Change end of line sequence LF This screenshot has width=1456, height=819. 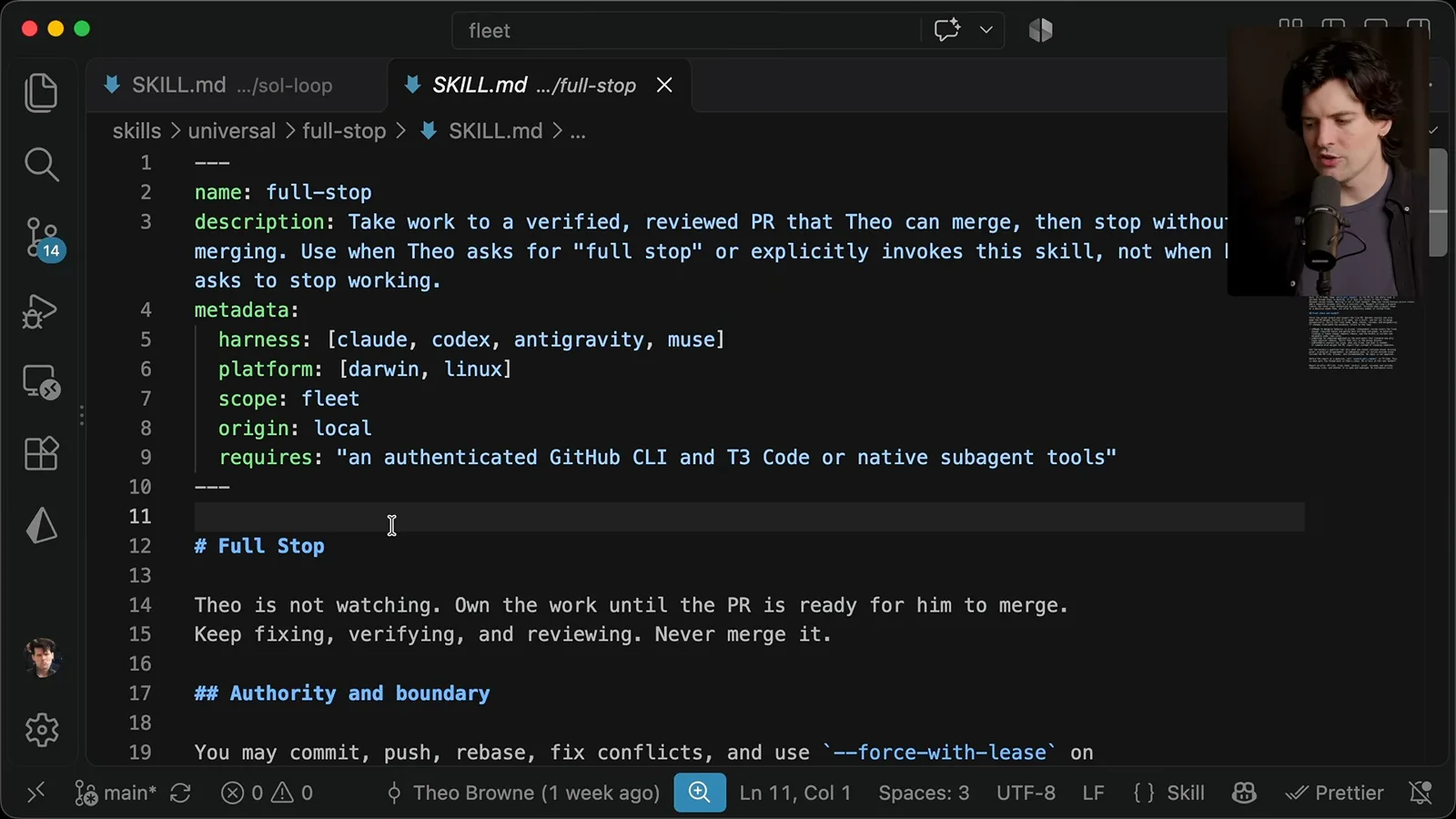pyautogui.click(x=1093, y=793)
